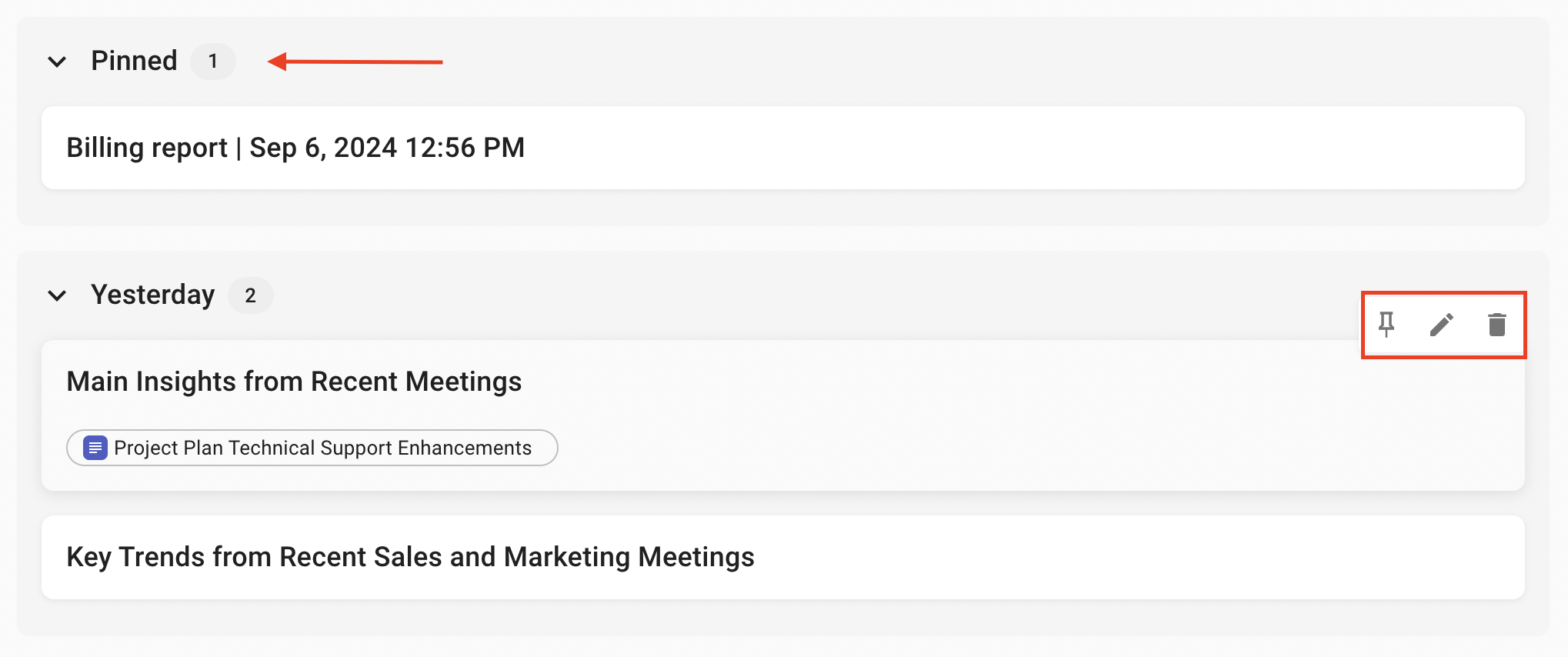Click the Pinned count badge showing 1

[x=213, y=62]
